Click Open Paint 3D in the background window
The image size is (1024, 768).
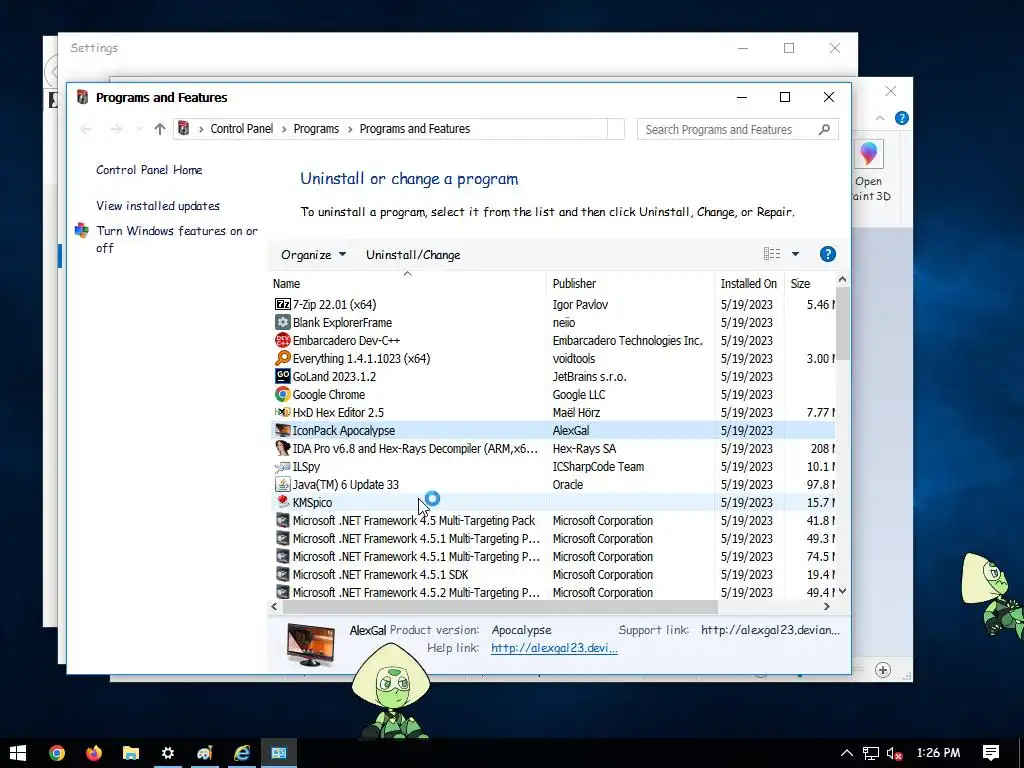pos(869,171)
